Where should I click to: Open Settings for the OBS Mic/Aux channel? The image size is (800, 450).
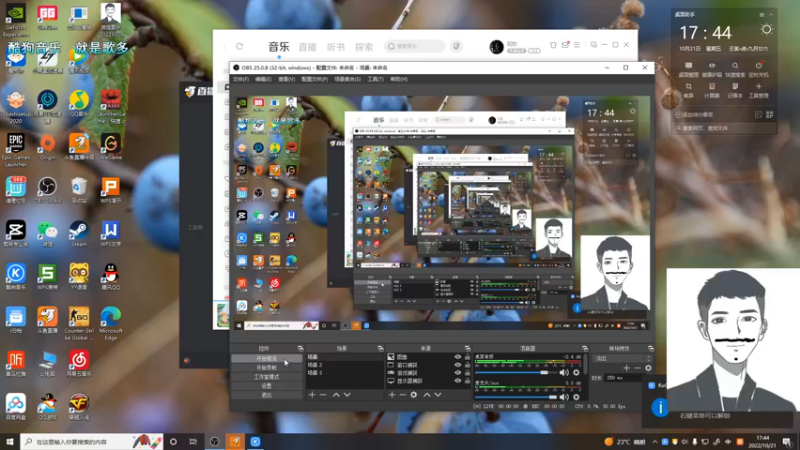point(576,396)
